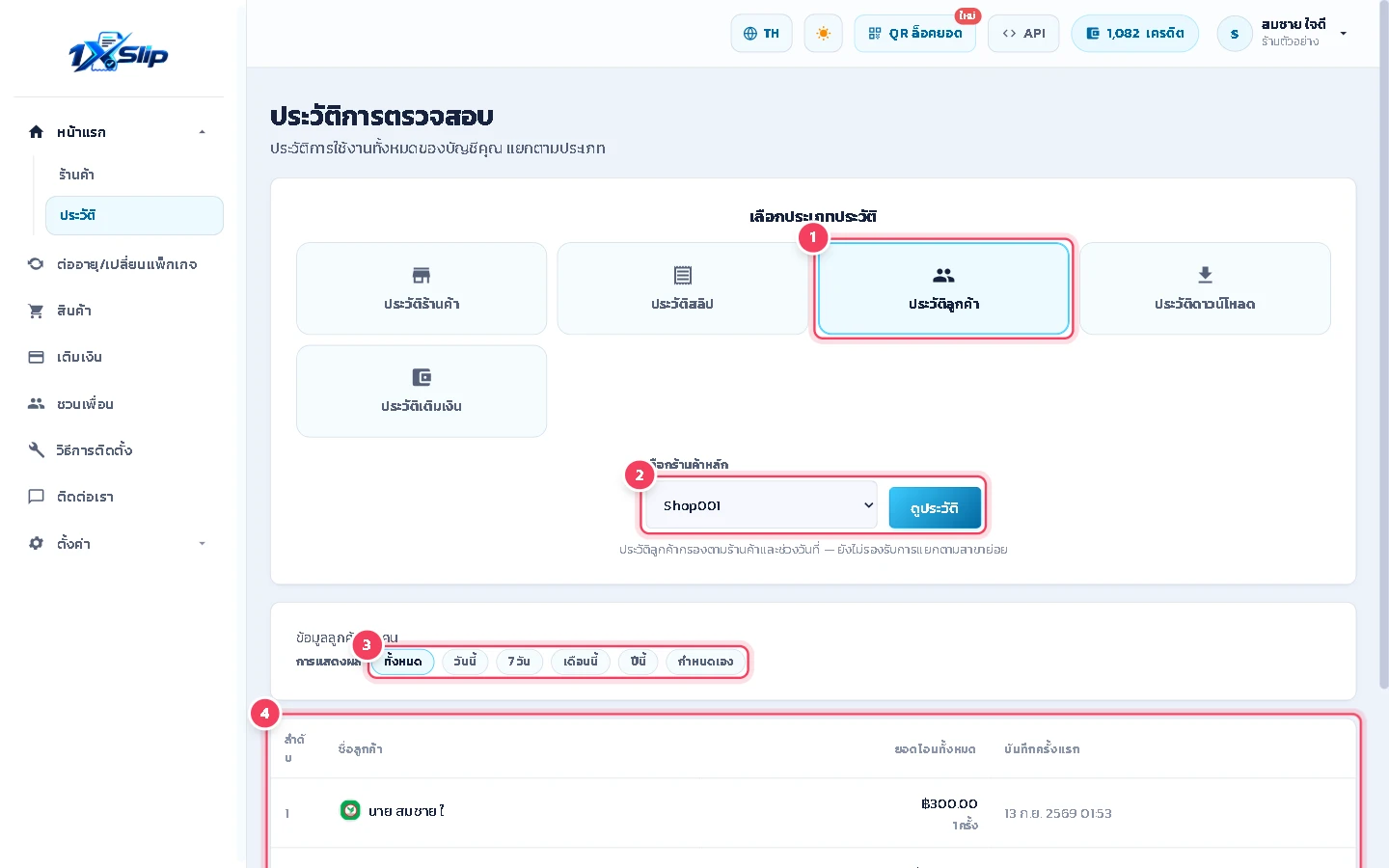The image size is (1389, 868).
Task: Click the globe icon on TH button
Action: point(750,34)
